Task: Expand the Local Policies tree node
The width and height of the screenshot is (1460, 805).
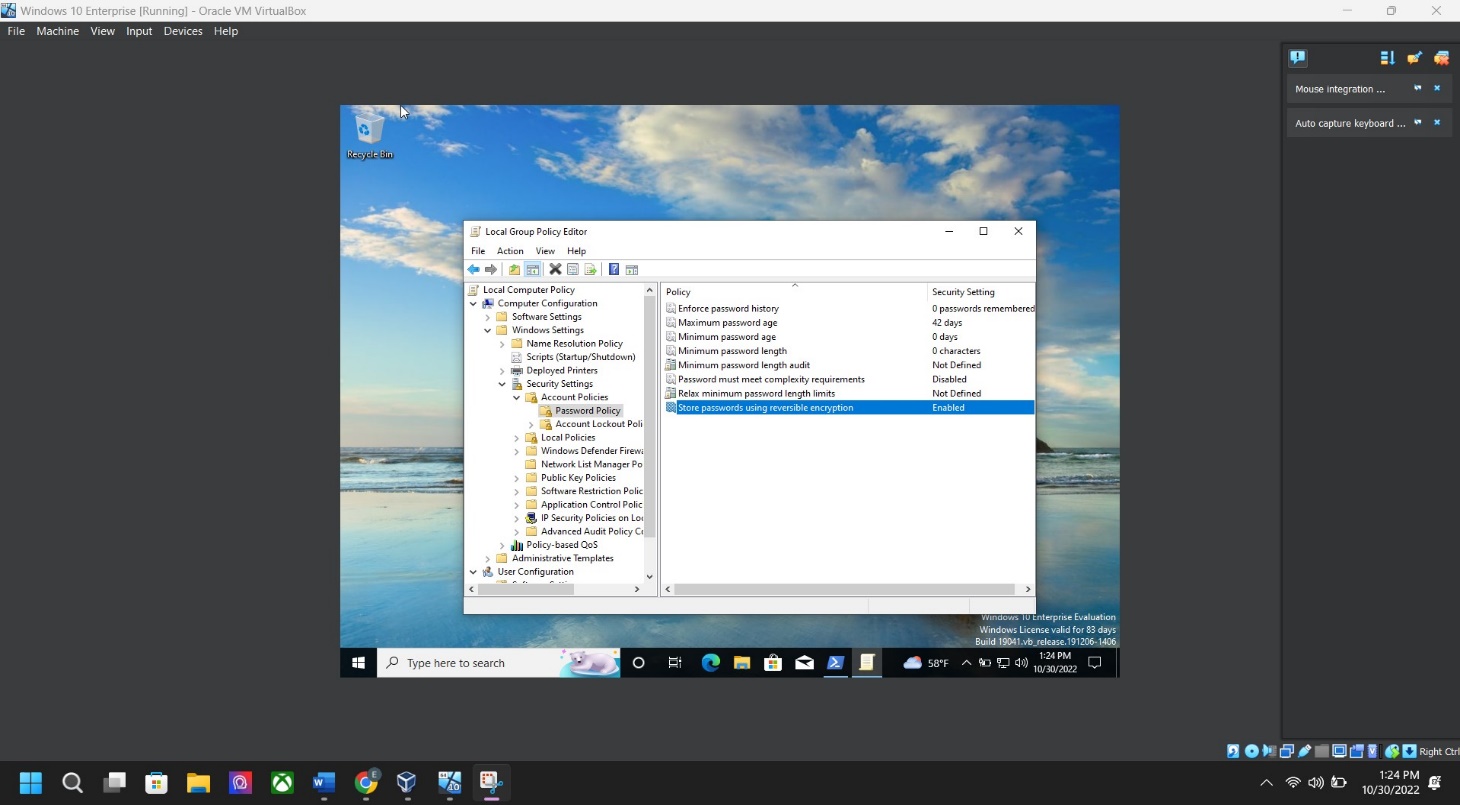Action: point(517,438)
